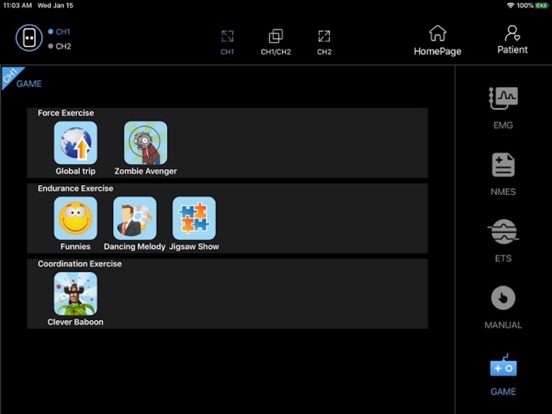Tap the CH1 corner ribbon badge
The height and width of the screenshot is (414, 552).
click(x=10, y=76)
